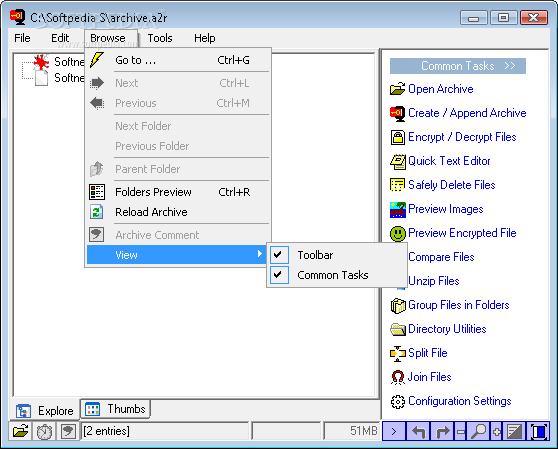Click the 51MB status field
Viewport: 558px width, 449px height.
(352, 431)
